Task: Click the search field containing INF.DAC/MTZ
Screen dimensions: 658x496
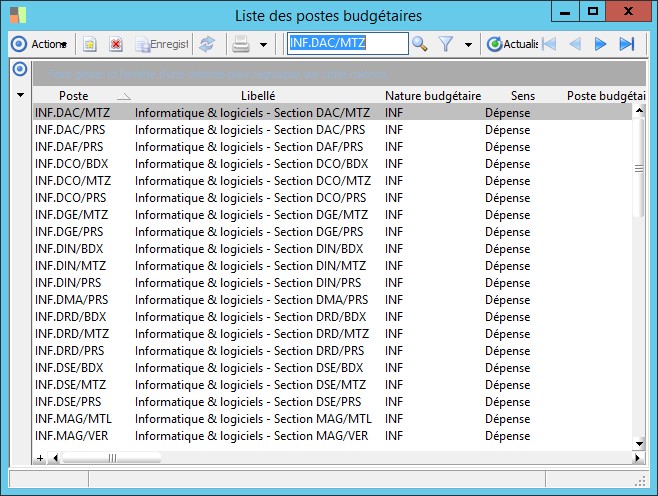Action: tap(347, 43)
